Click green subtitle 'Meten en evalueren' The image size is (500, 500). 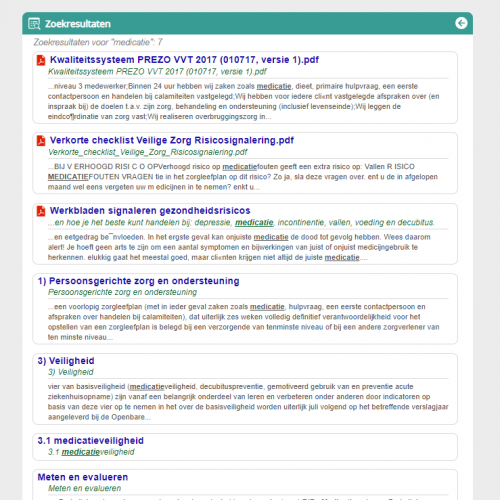(x=84, y=488)
